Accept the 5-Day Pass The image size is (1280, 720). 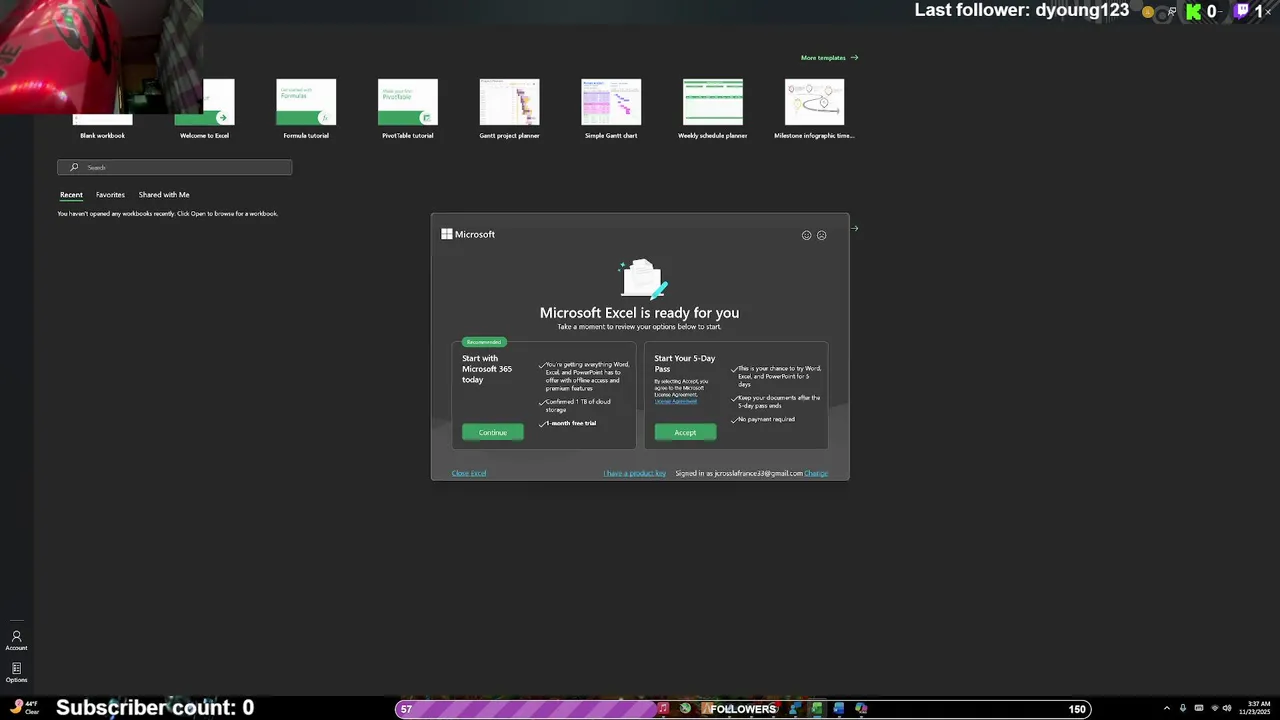coord(685,432)
